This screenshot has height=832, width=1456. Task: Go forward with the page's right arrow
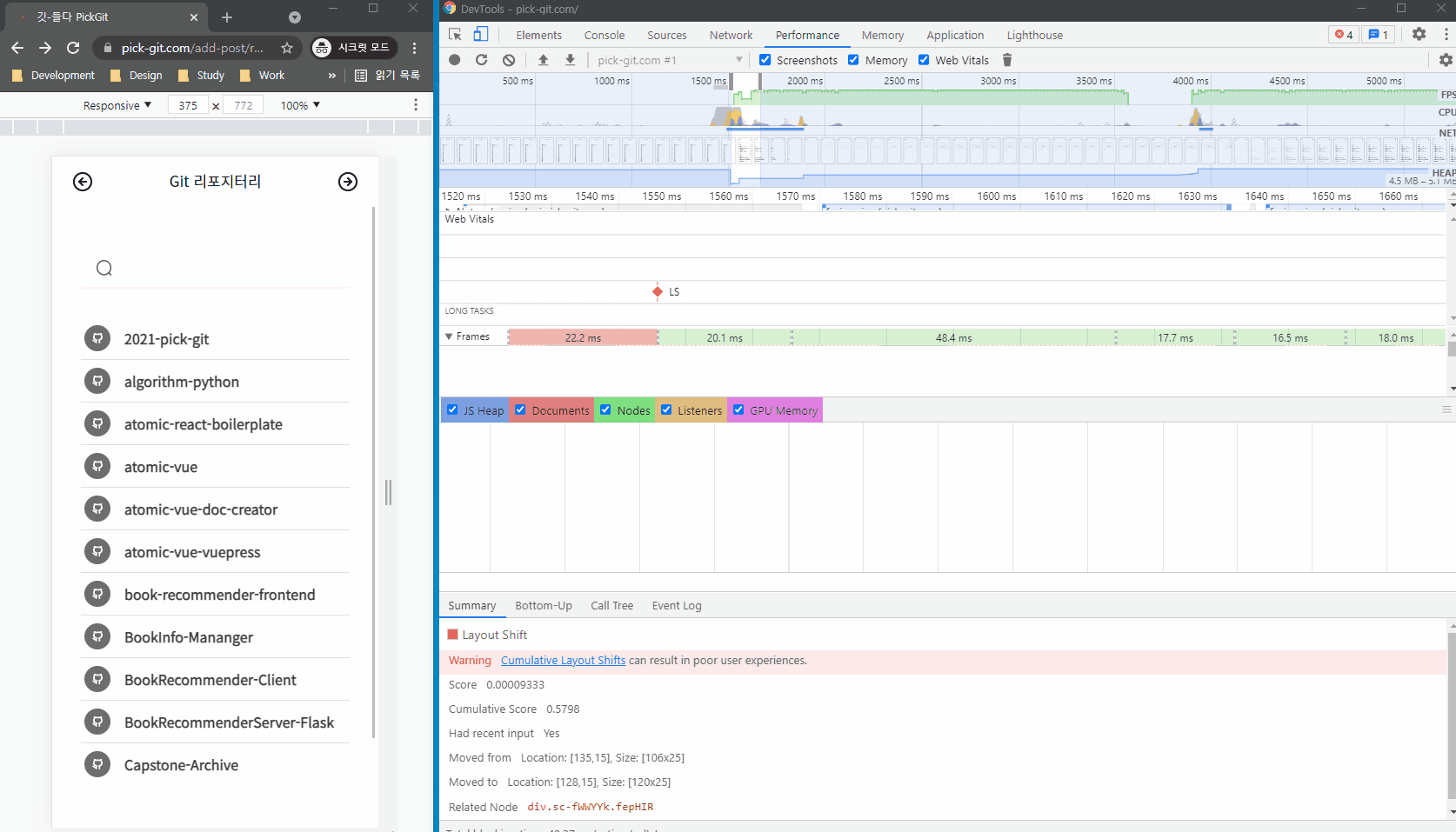tap(348, 182)
